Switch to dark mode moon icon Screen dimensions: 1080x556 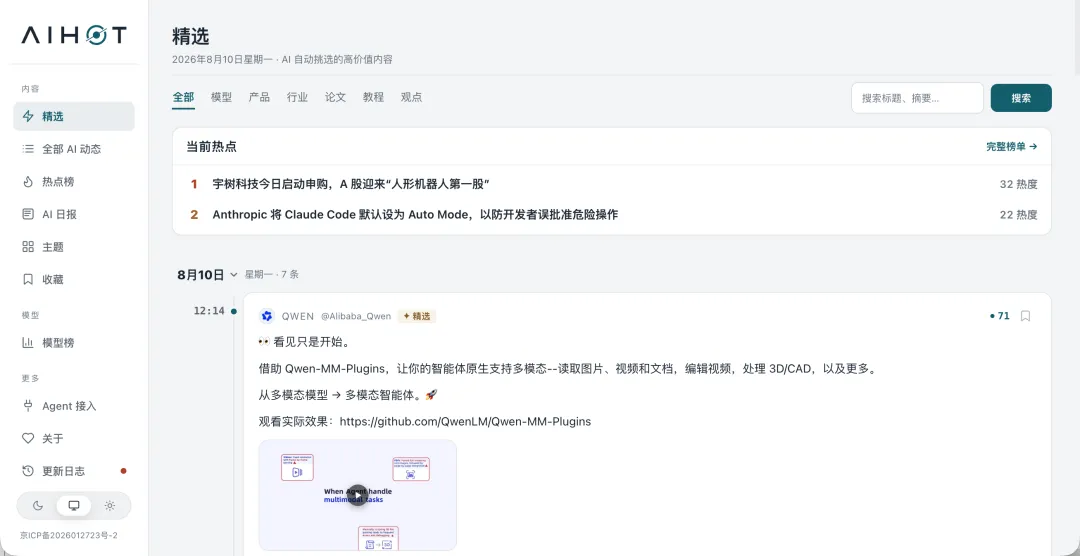38,506
